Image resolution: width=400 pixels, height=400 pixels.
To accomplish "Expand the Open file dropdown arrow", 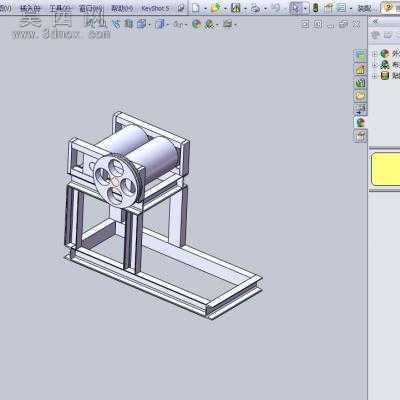I will [x=225, y=9].
